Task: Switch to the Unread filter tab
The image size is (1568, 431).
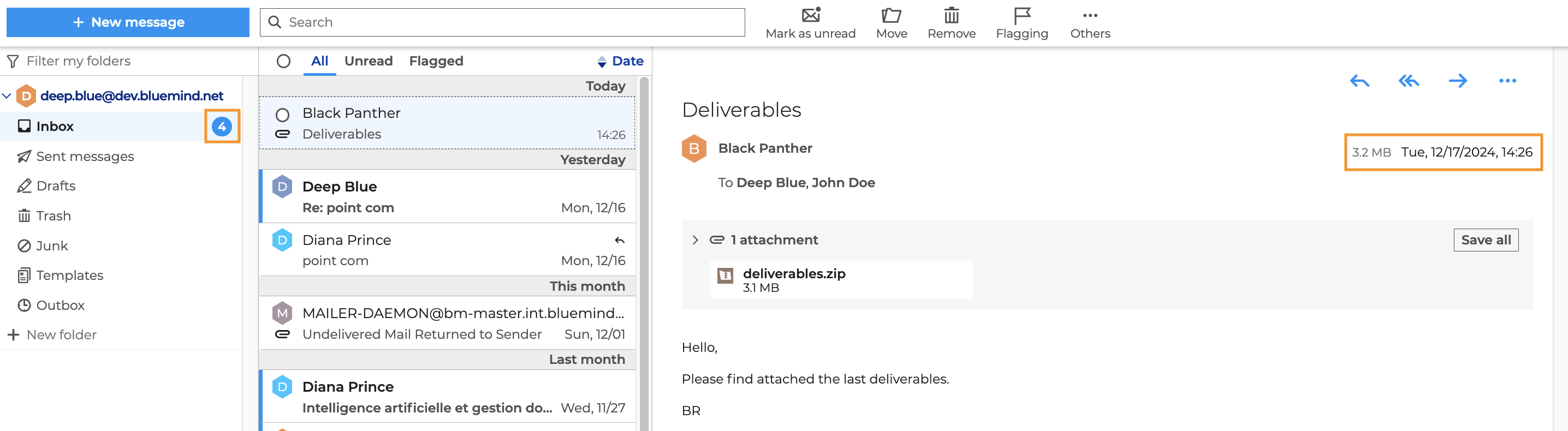Action: (x=369, y=62)
